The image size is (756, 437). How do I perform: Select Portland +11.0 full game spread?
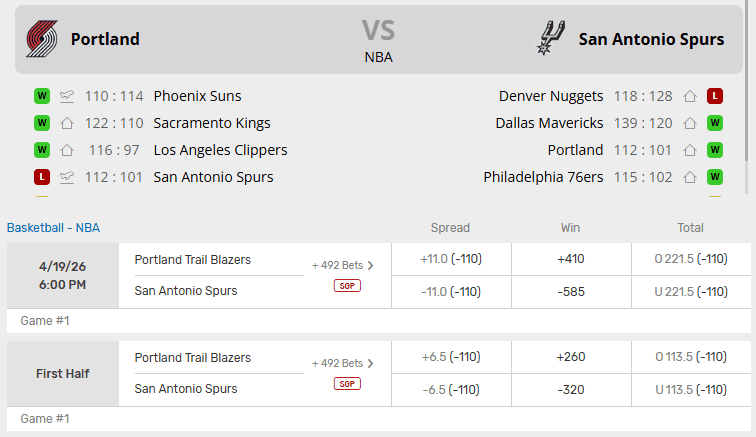[x=451, y=259]
